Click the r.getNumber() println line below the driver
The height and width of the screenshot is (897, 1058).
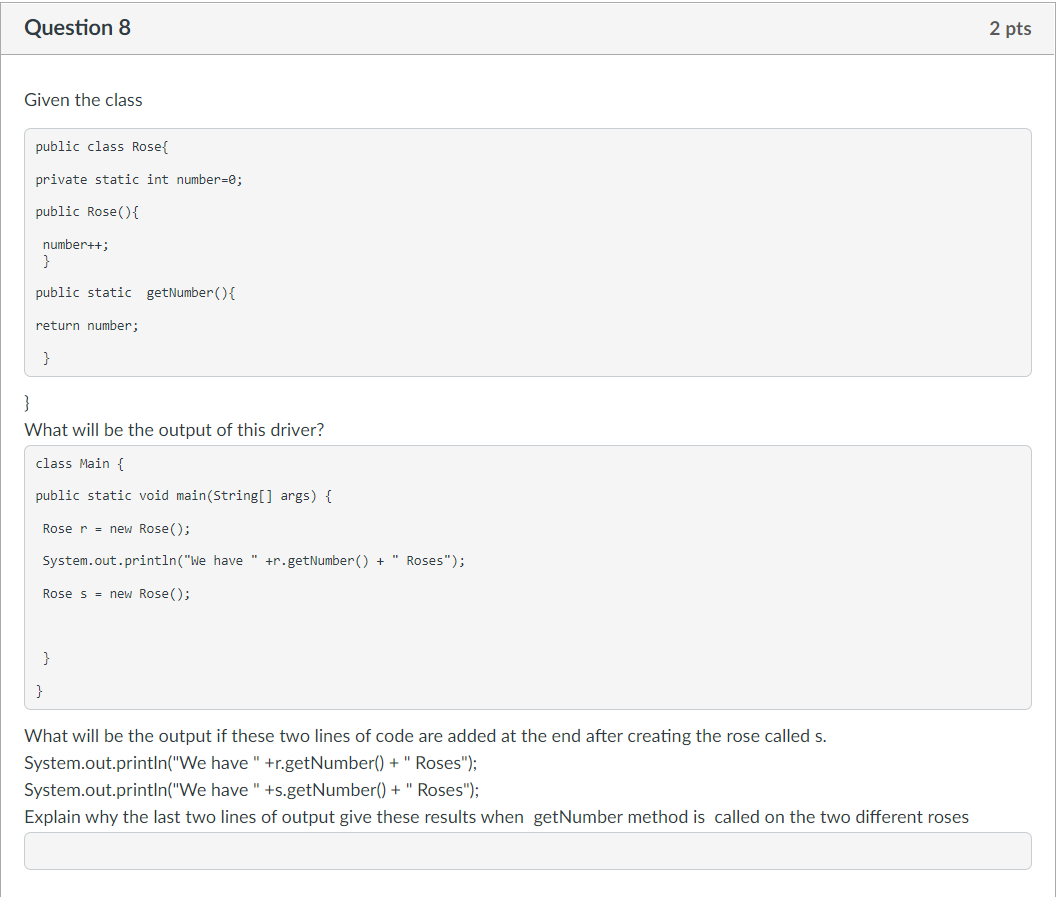tap(251, 763)
